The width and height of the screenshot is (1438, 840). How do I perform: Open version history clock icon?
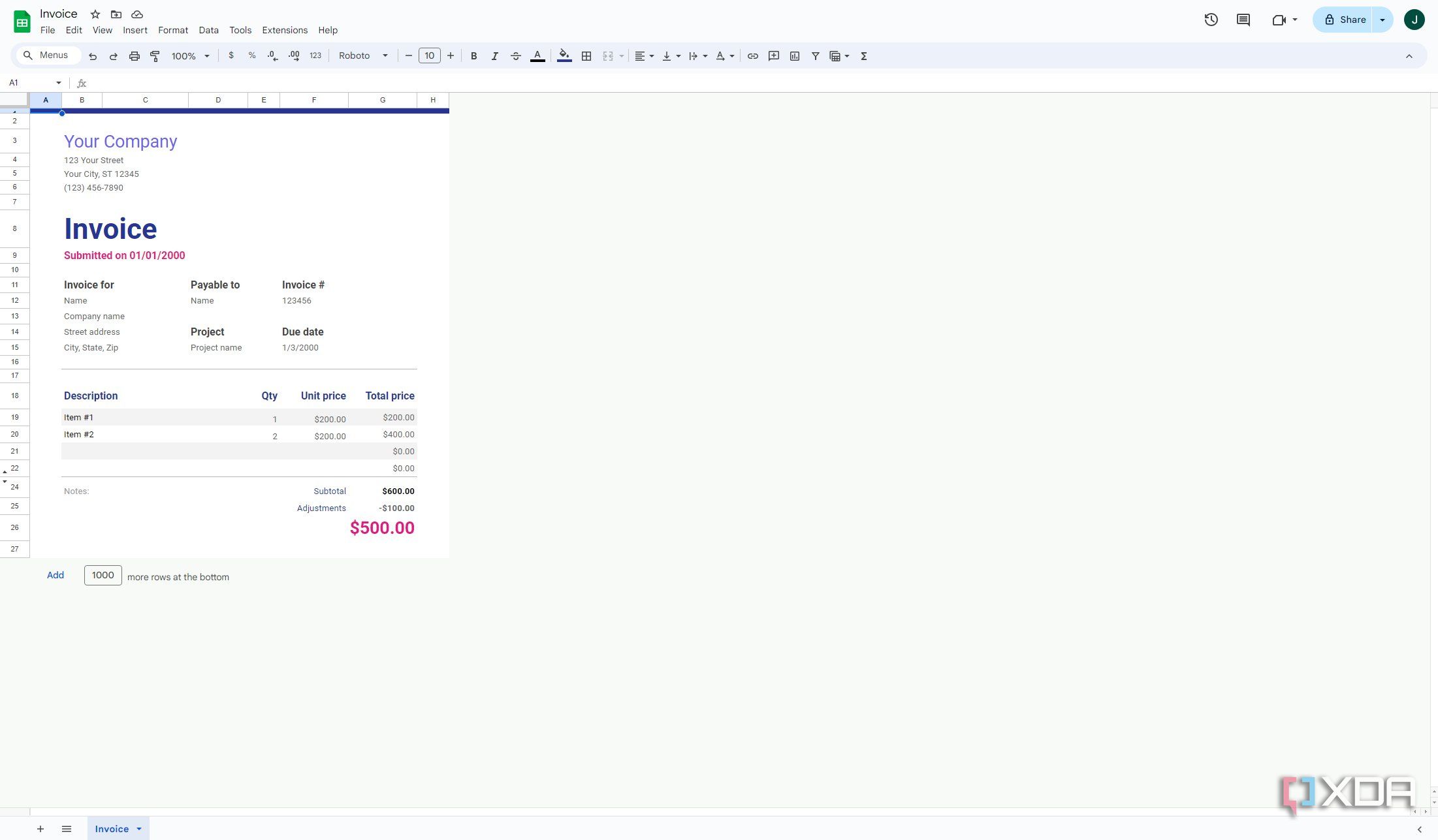(1211, 20)
